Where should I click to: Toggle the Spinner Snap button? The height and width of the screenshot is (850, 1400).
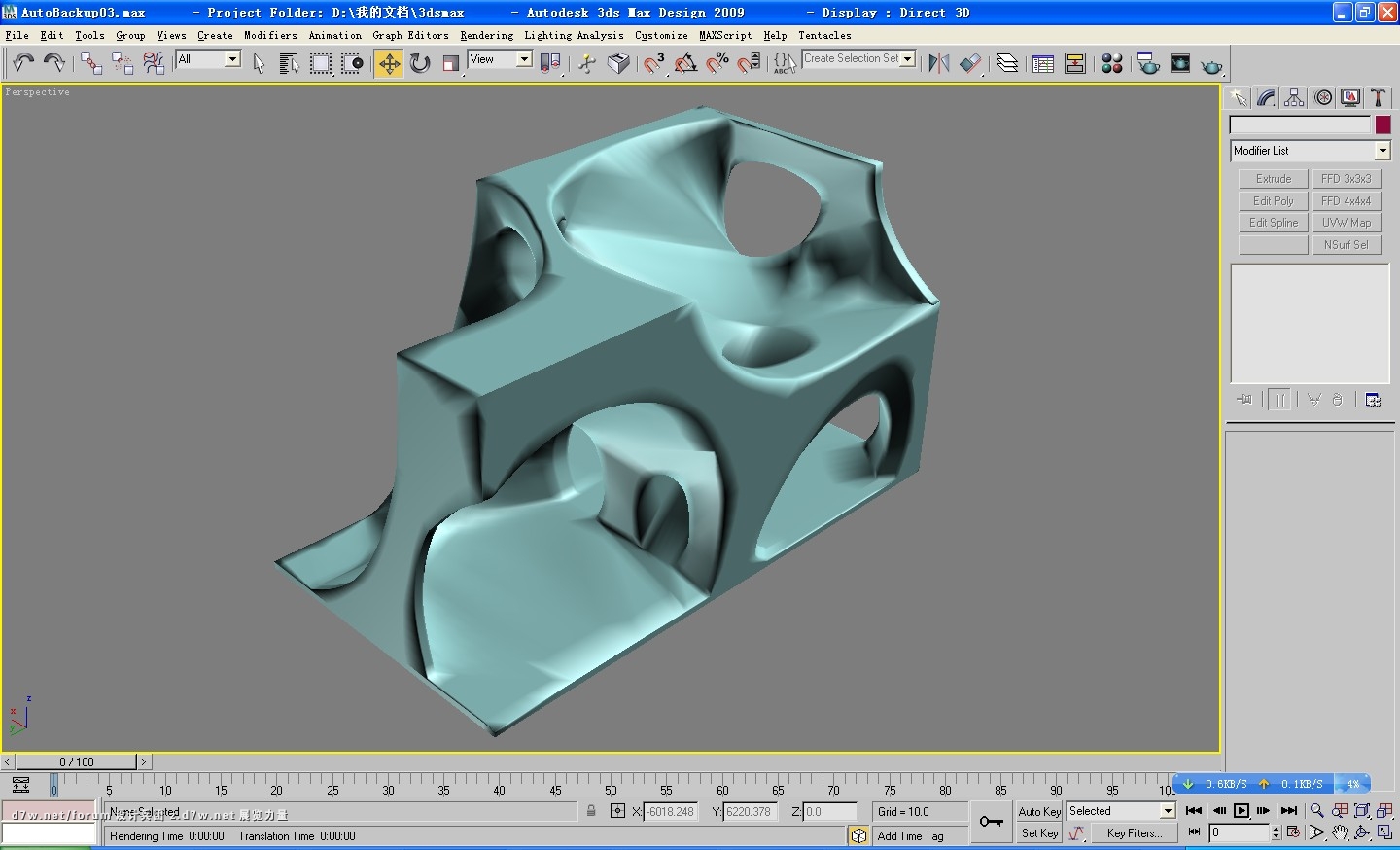[749, 63]
